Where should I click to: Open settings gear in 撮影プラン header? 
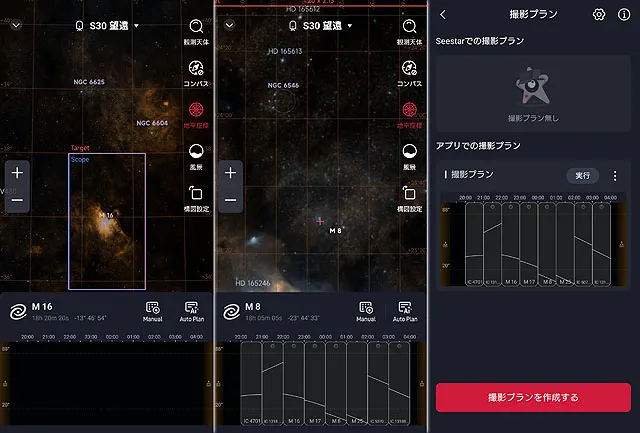pos(599,15)
